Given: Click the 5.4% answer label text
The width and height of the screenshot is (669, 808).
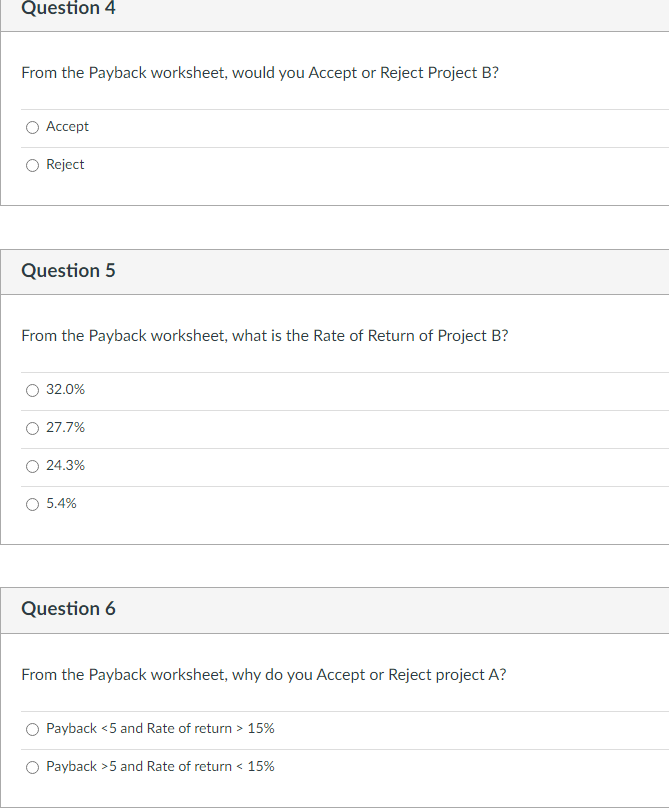Looking at the screenshot, I should pos(61,503).
